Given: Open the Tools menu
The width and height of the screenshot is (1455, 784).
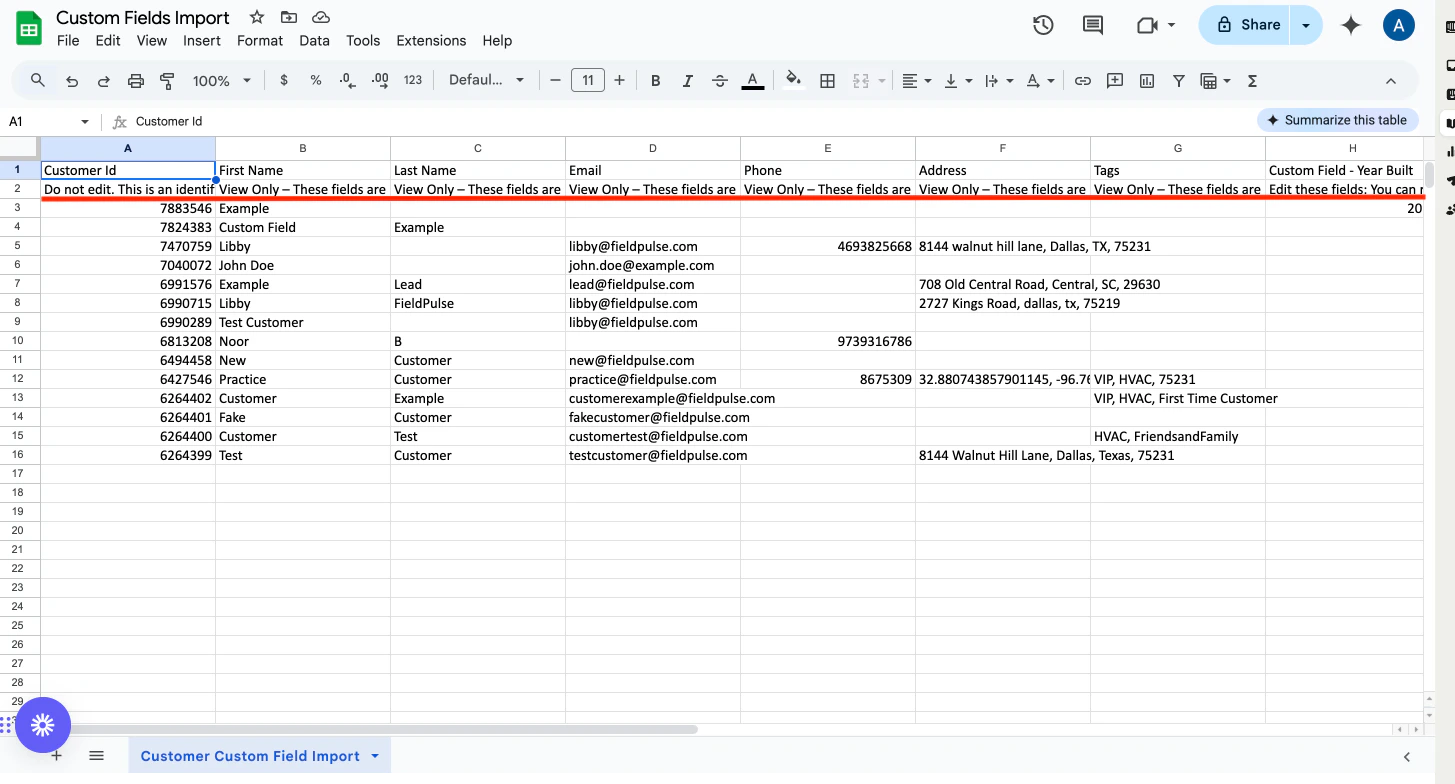Looking at the screenshot, I should pos(363,41).
